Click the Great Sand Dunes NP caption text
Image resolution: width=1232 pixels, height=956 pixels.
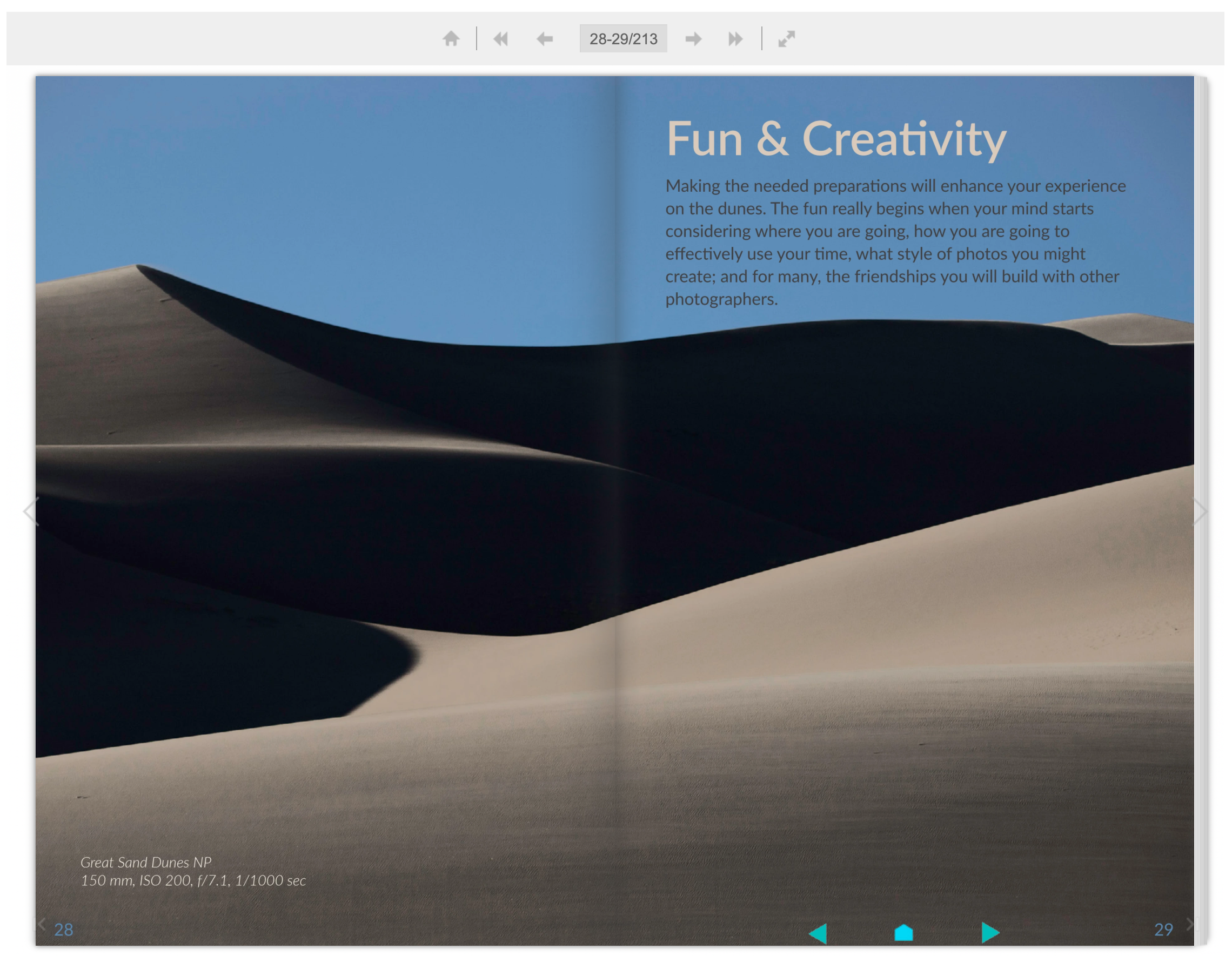(x=146, y=863)
